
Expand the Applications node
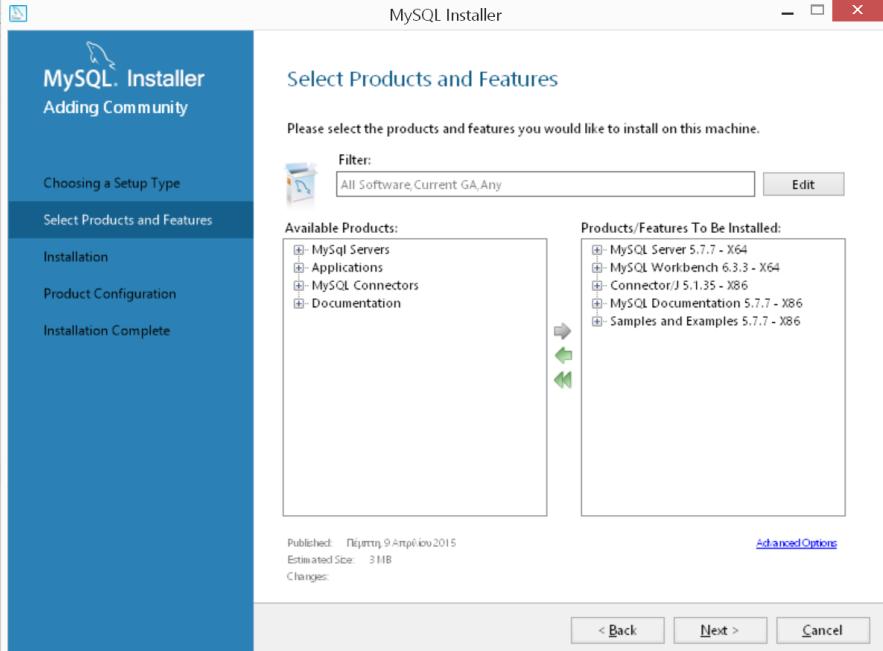click(298, 267)
